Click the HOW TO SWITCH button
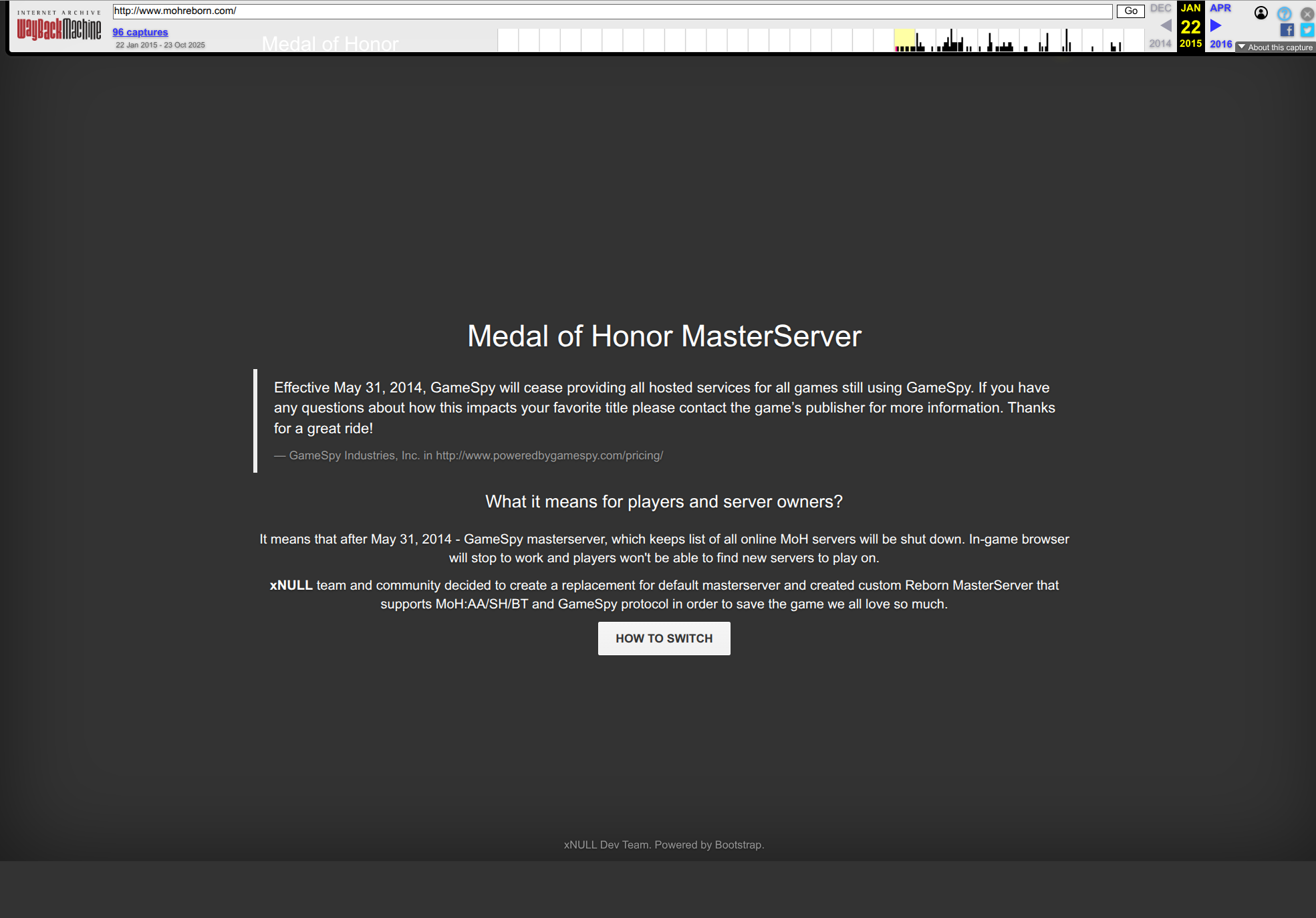Screen dimensions: 1316x918 [x=664, y=639]
